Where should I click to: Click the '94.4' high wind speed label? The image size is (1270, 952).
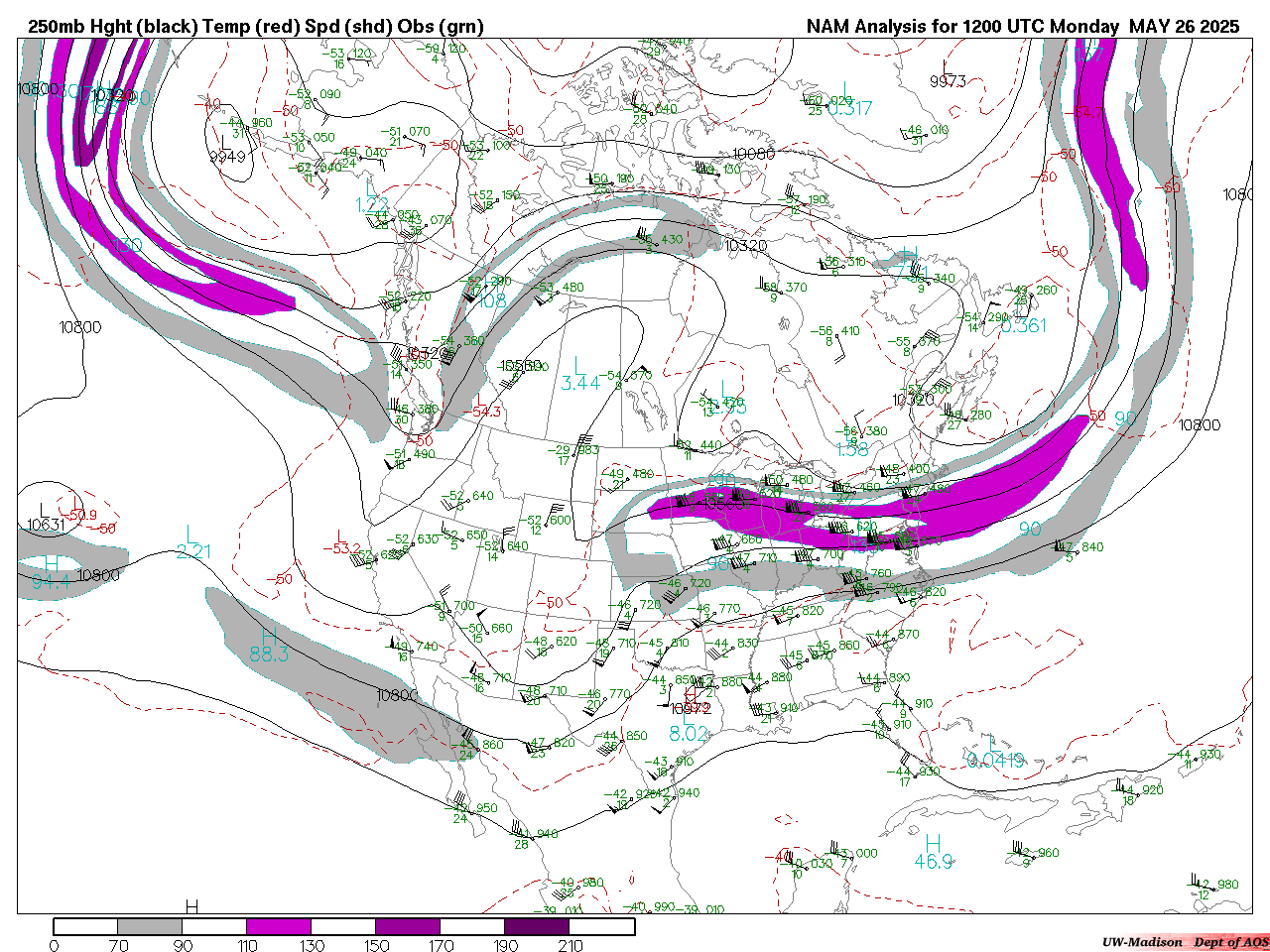pos(51,582)
